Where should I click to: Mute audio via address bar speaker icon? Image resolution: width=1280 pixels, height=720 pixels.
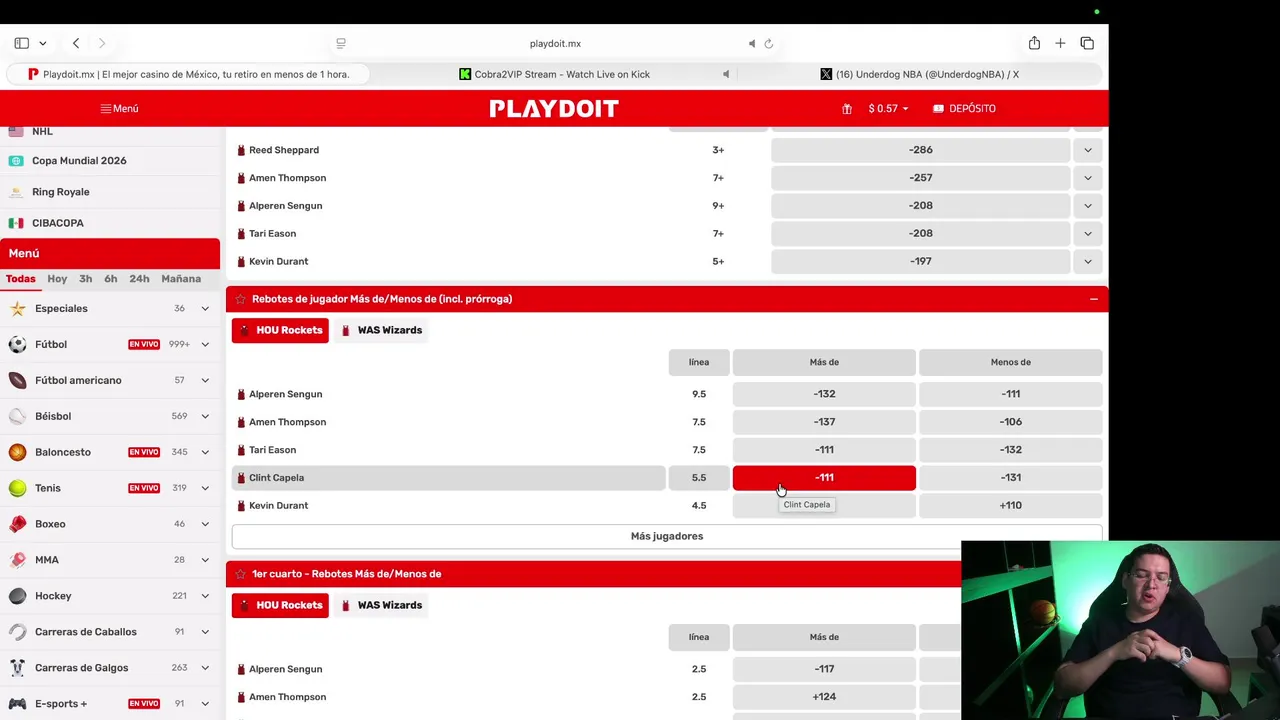[752, 43]
